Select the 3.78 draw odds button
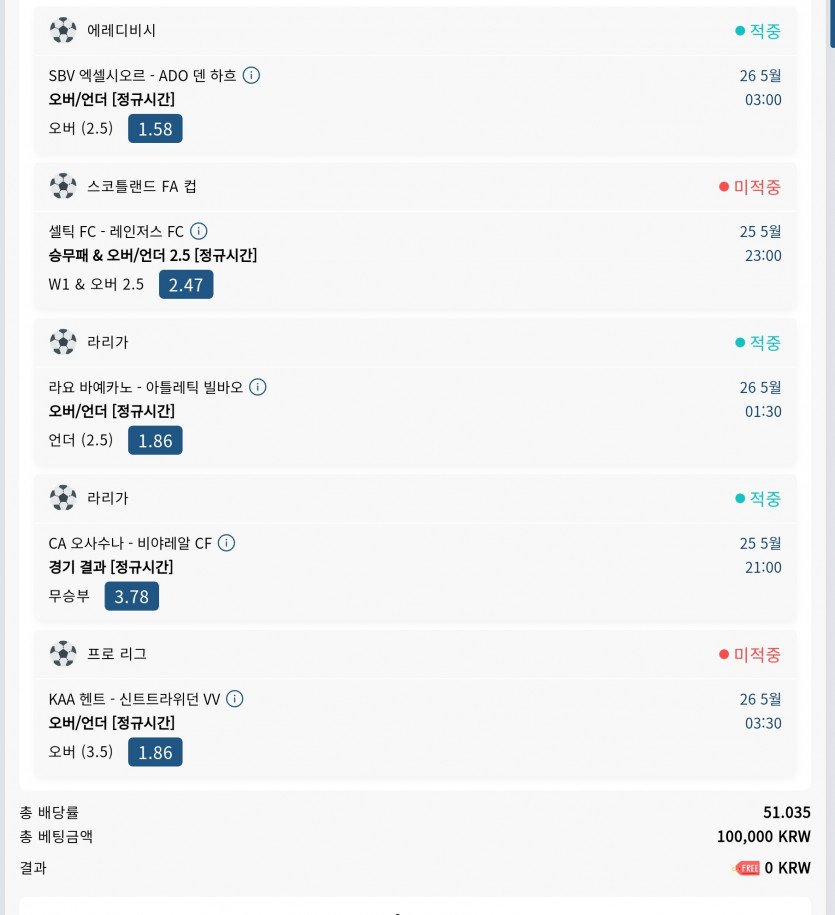 pos(131,597)
